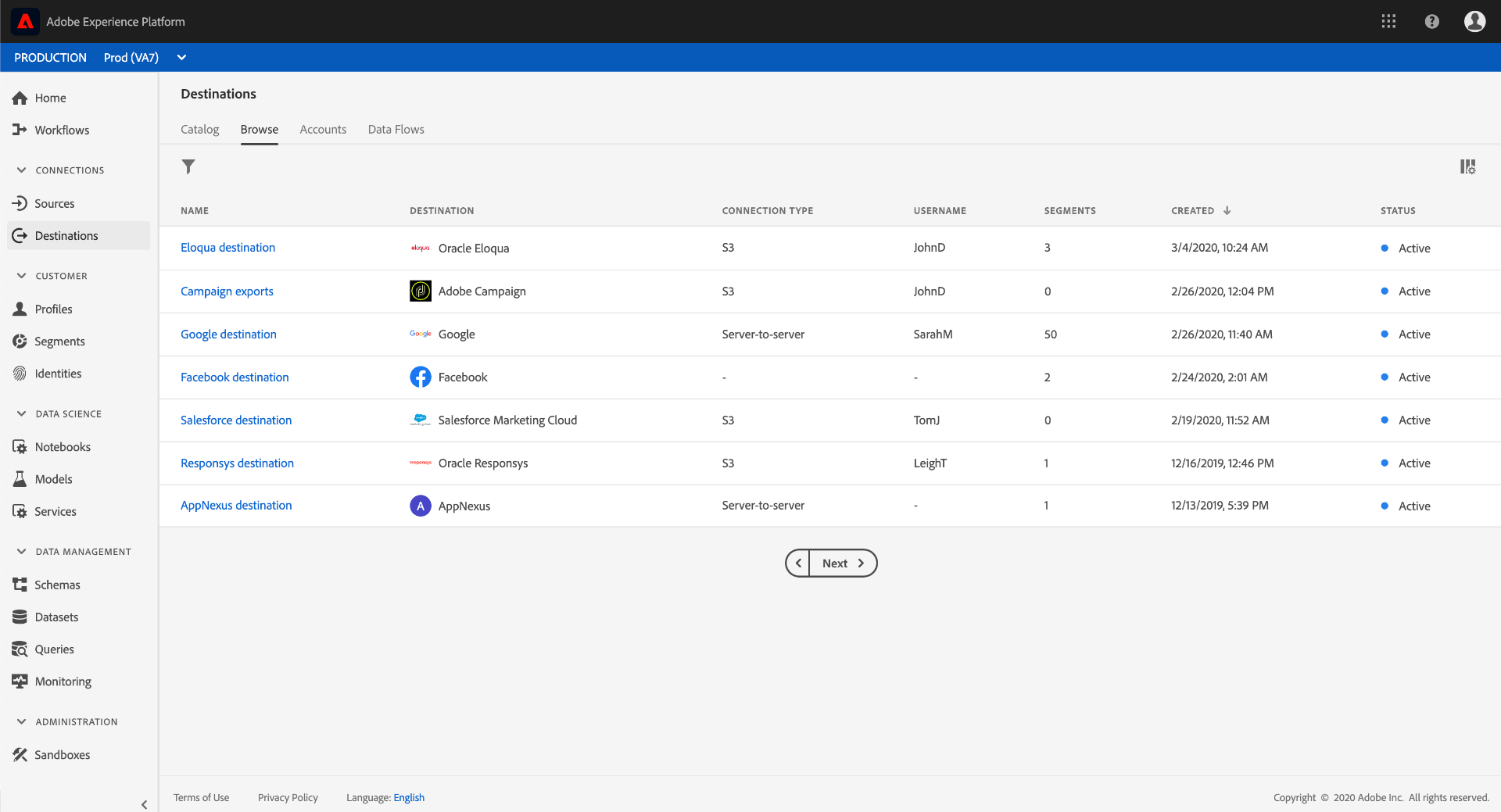
Task: Collapse the sidebar with bottom chevron
Action: point(144,804)
